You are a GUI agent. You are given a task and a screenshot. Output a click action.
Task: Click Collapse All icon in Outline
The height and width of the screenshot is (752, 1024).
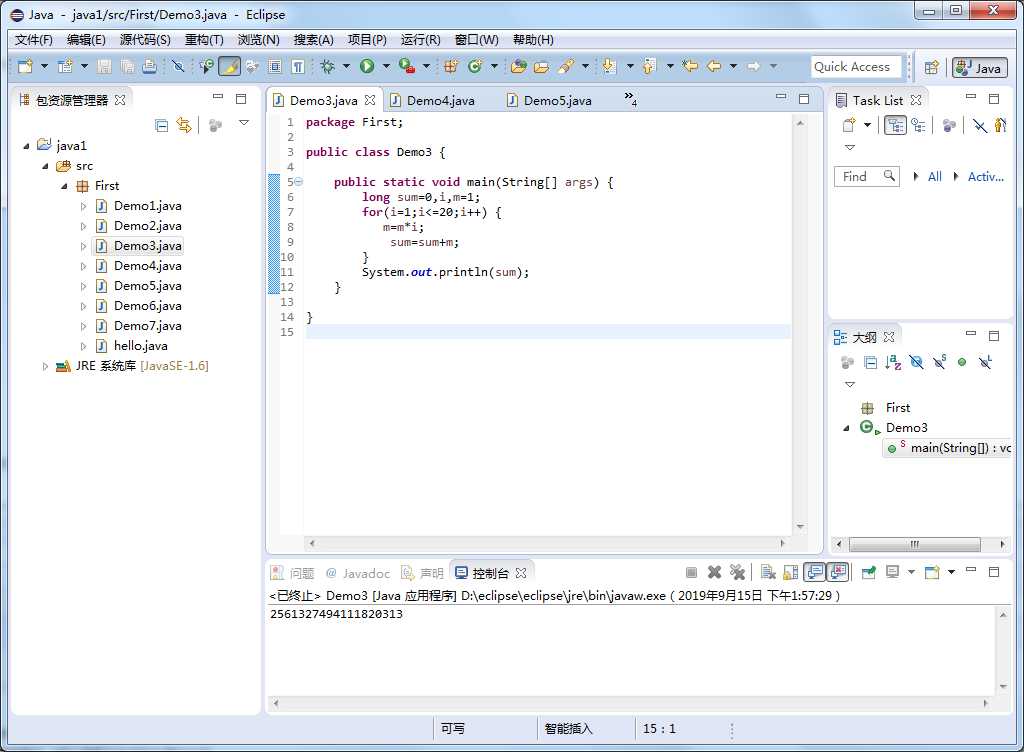tap(871, 362)
